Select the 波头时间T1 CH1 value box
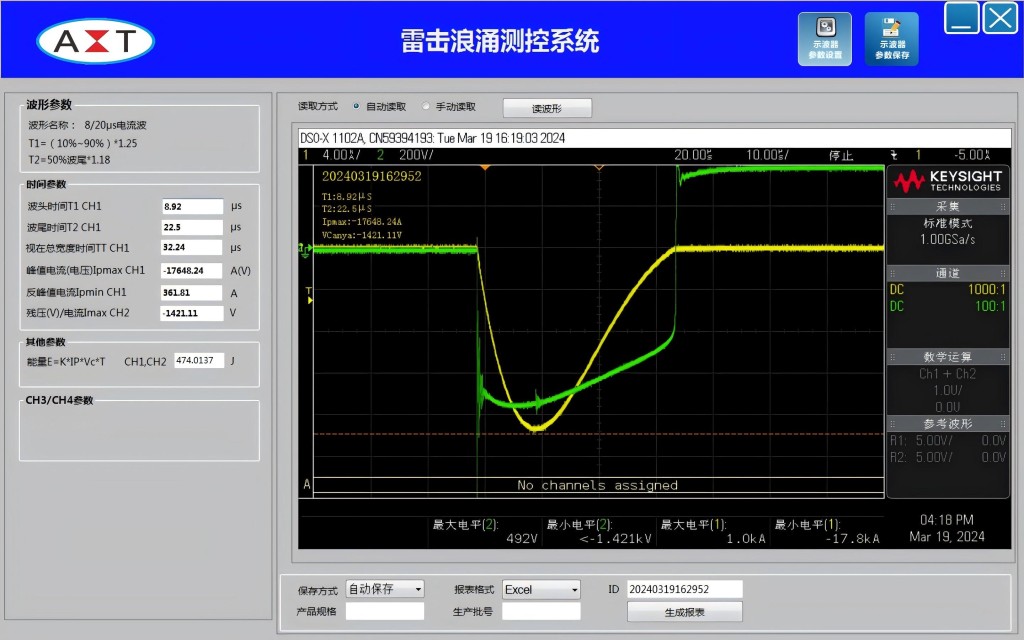The height and width of the screenshot is (640, 1024). (192, 206)
